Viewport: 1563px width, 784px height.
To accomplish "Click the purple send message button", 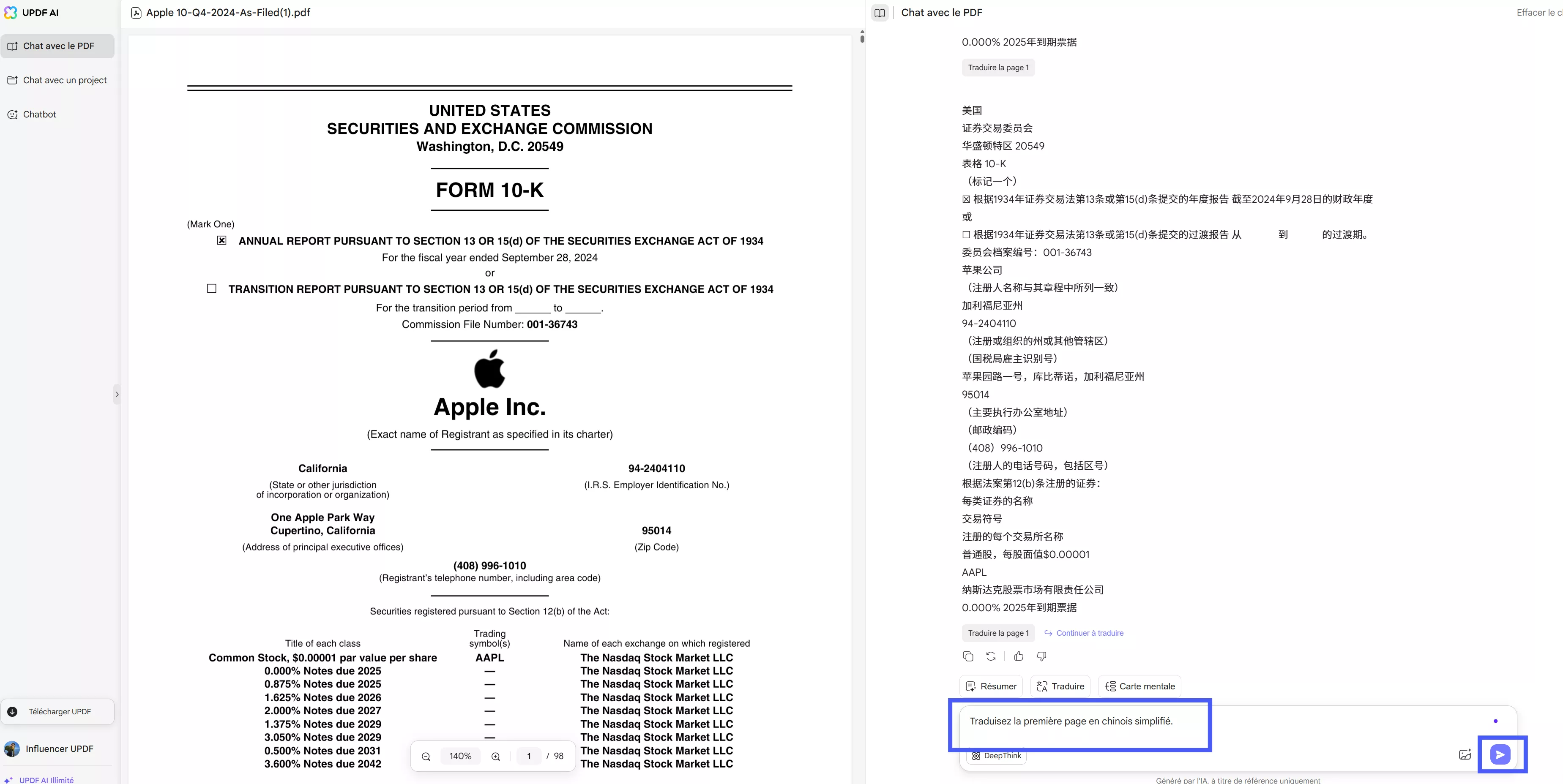I will 1500,754.
